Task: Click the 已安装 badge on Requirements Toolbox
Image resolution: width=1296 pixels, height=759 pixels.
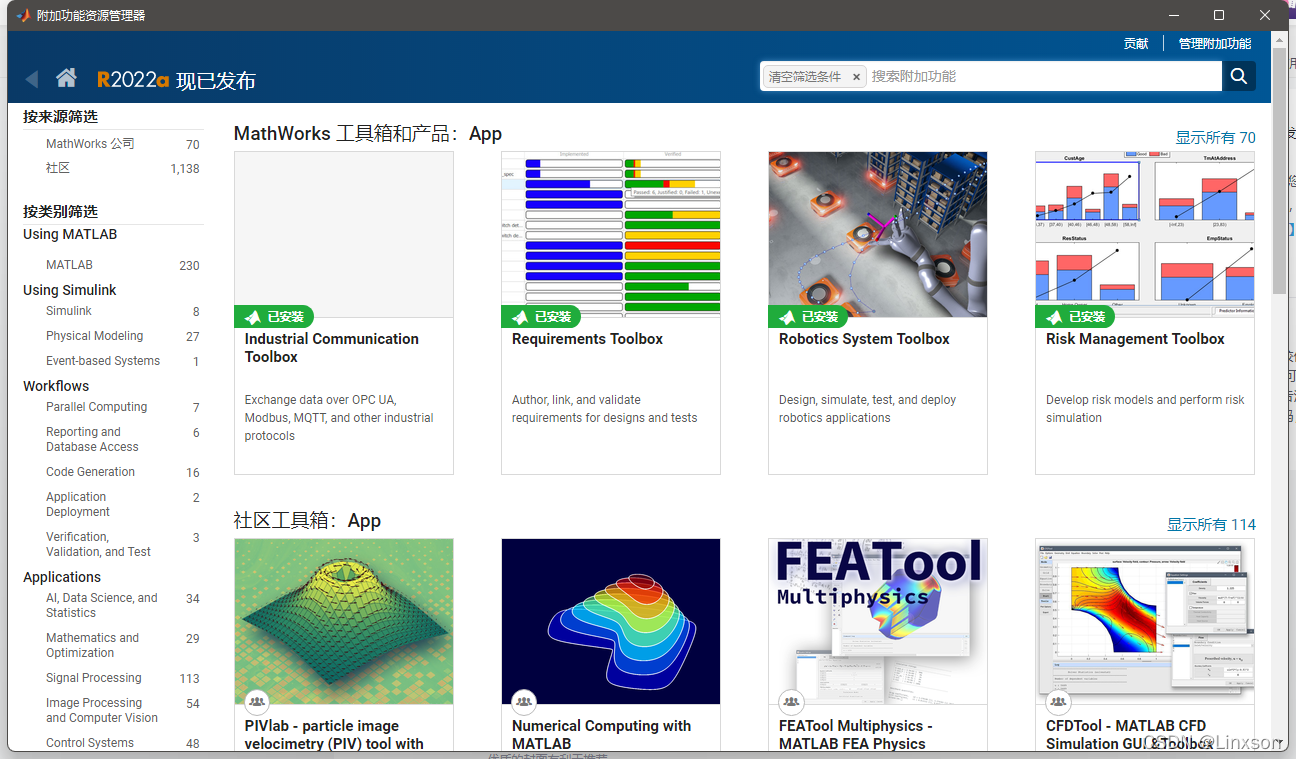Action: pos(541,316)
